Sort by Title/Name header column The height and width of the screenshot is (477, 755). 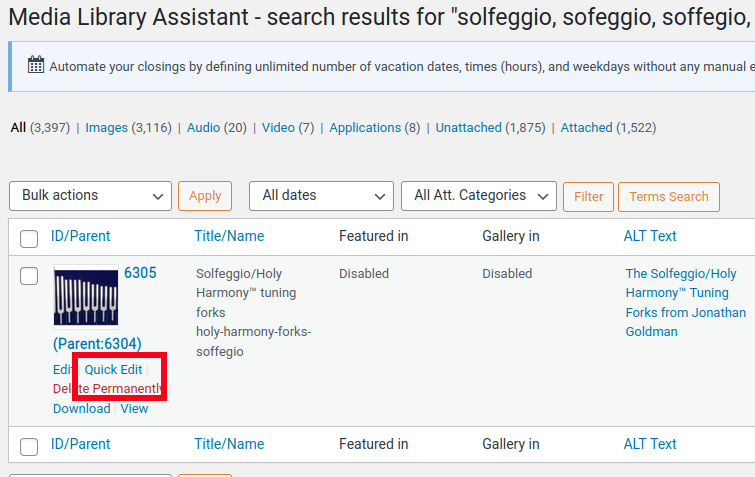pos(229,236)
